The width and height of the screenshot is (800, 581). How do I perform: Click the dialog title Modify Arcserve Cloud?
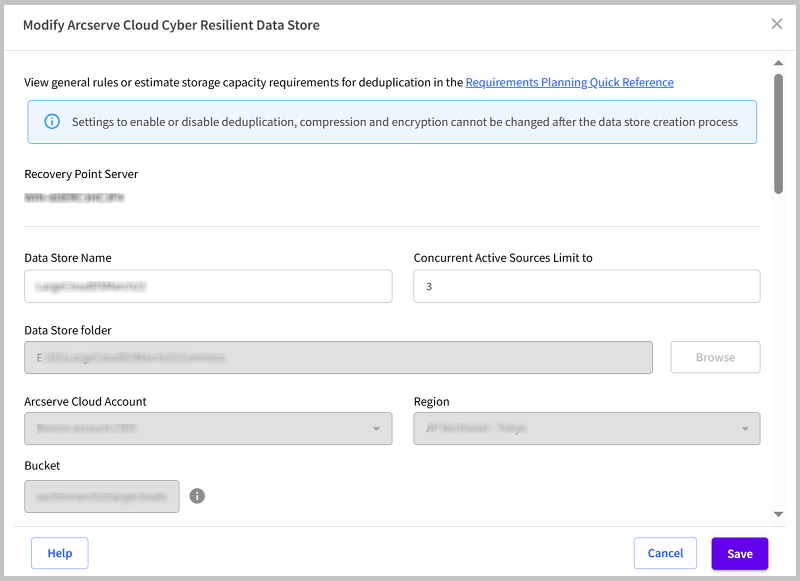click(x=171, y=24)
